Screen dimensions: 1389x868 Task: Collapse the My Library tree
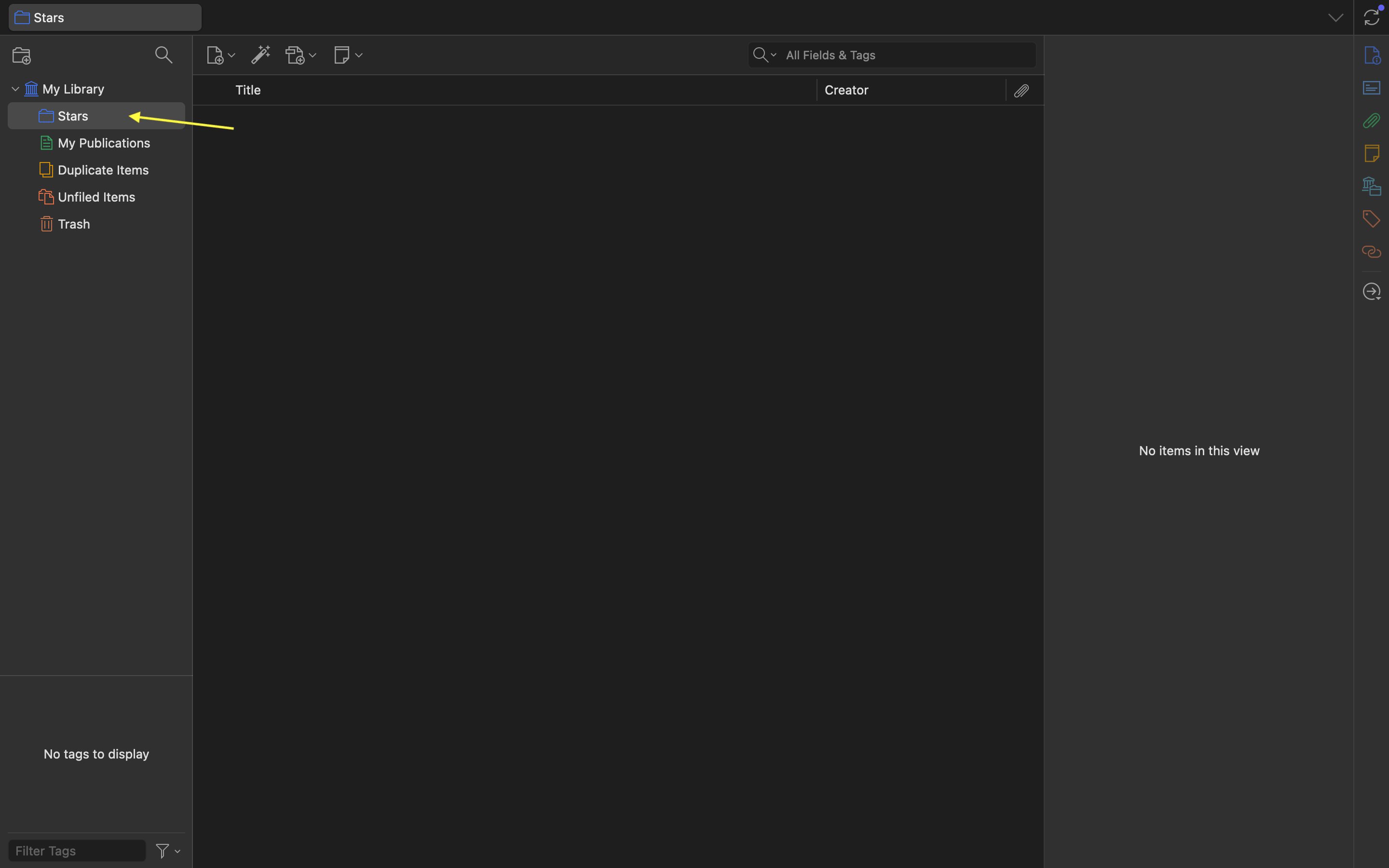15,89
